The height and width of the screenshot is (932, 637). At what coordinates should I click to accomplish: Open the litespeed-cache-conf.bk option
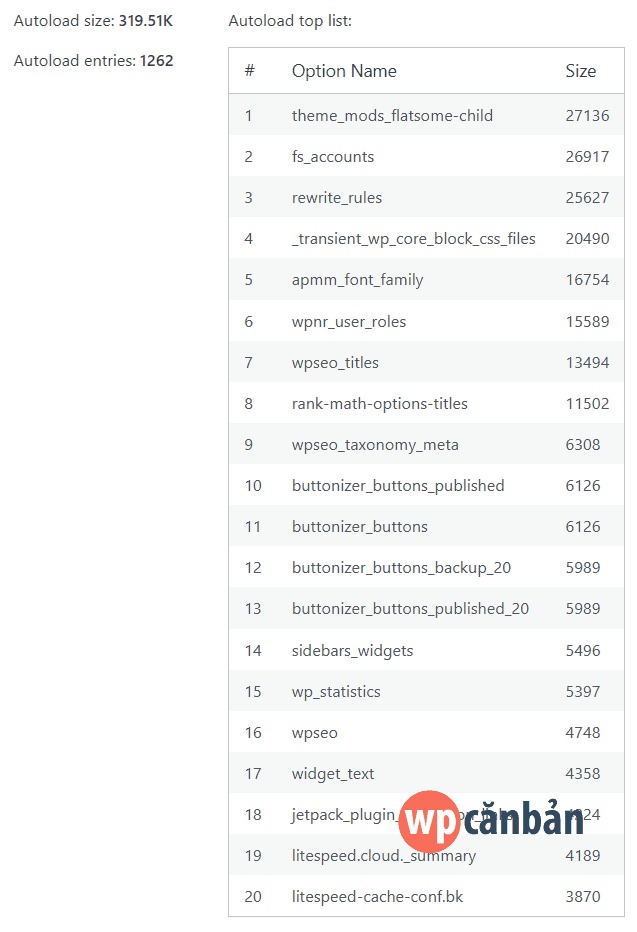[x=376, y=896]
